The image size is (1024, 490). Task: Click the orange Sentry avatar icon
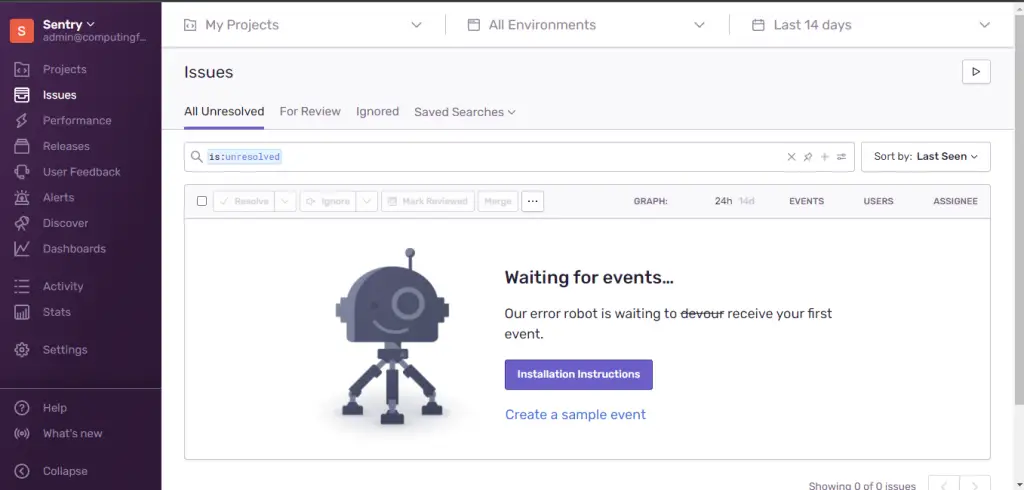tap(22, 30)
